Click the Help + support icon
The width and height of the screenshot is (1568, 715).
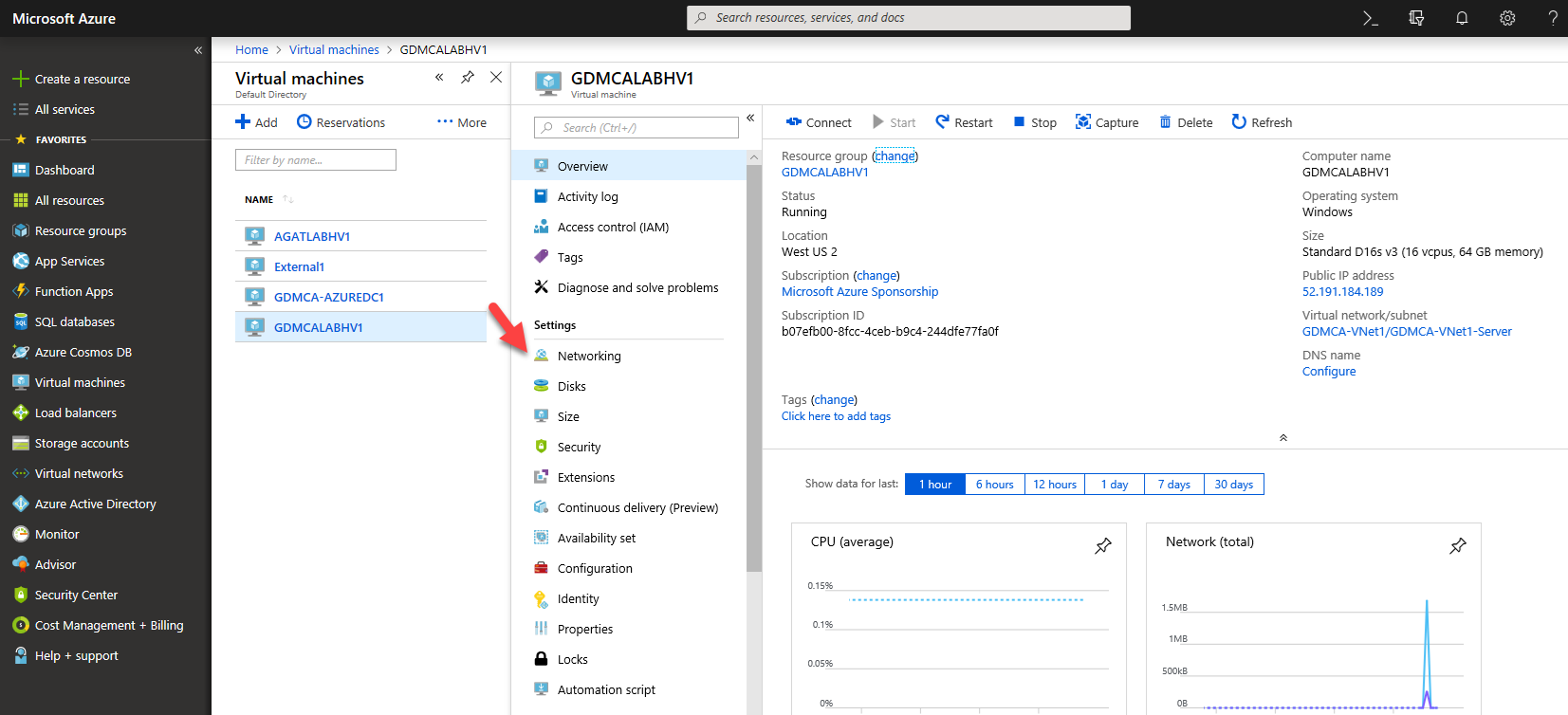(21, 655)
